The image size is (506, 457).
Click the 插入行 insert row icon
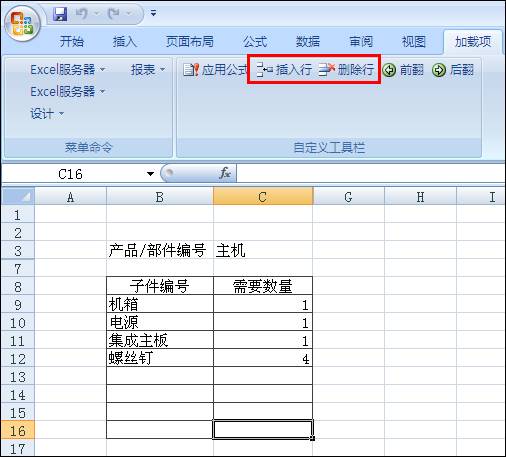click(264, 70)
